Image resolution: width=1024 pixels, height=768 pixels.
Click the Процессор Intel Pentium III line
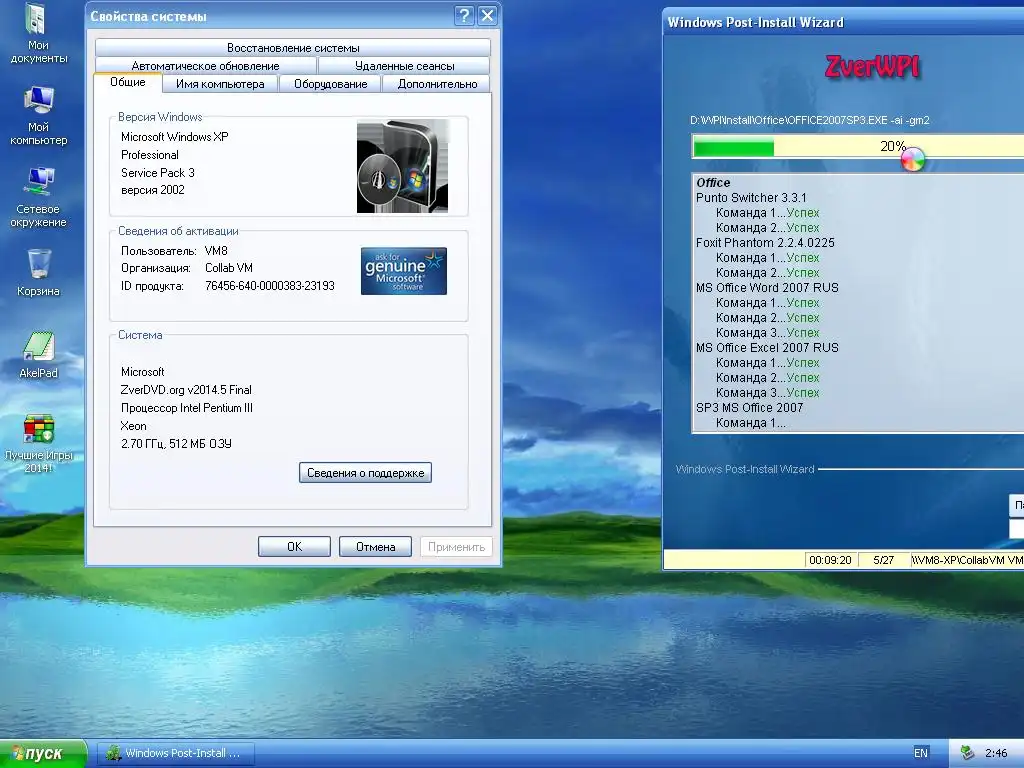187,408
